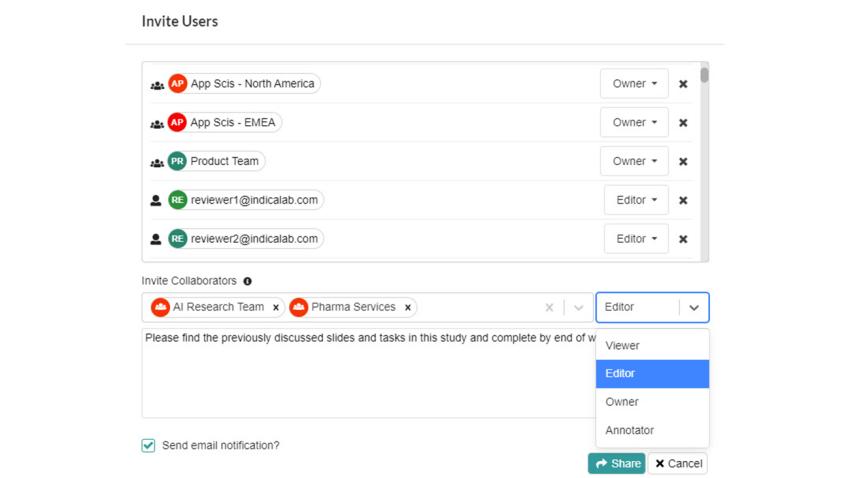The image size is (850, 478).
Task: Clear all selected collaborators
Action: tap(549, 308)
